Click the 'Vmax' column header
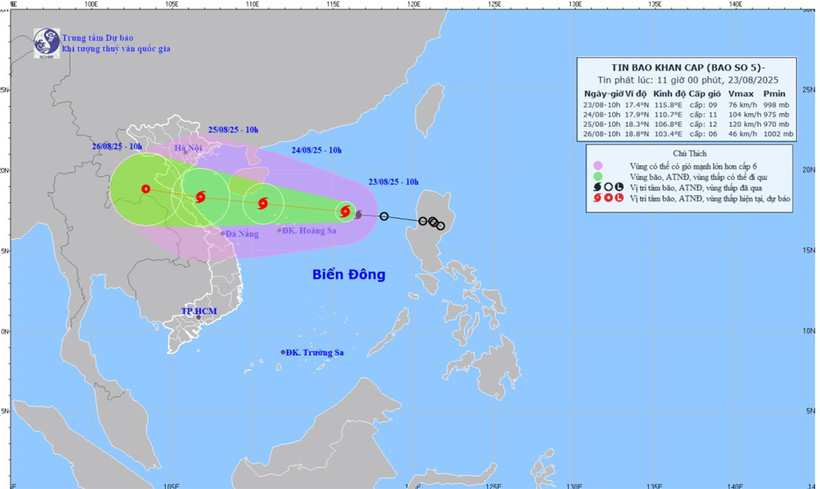Viewport: 820px width, 489px height. pos(741,94)
